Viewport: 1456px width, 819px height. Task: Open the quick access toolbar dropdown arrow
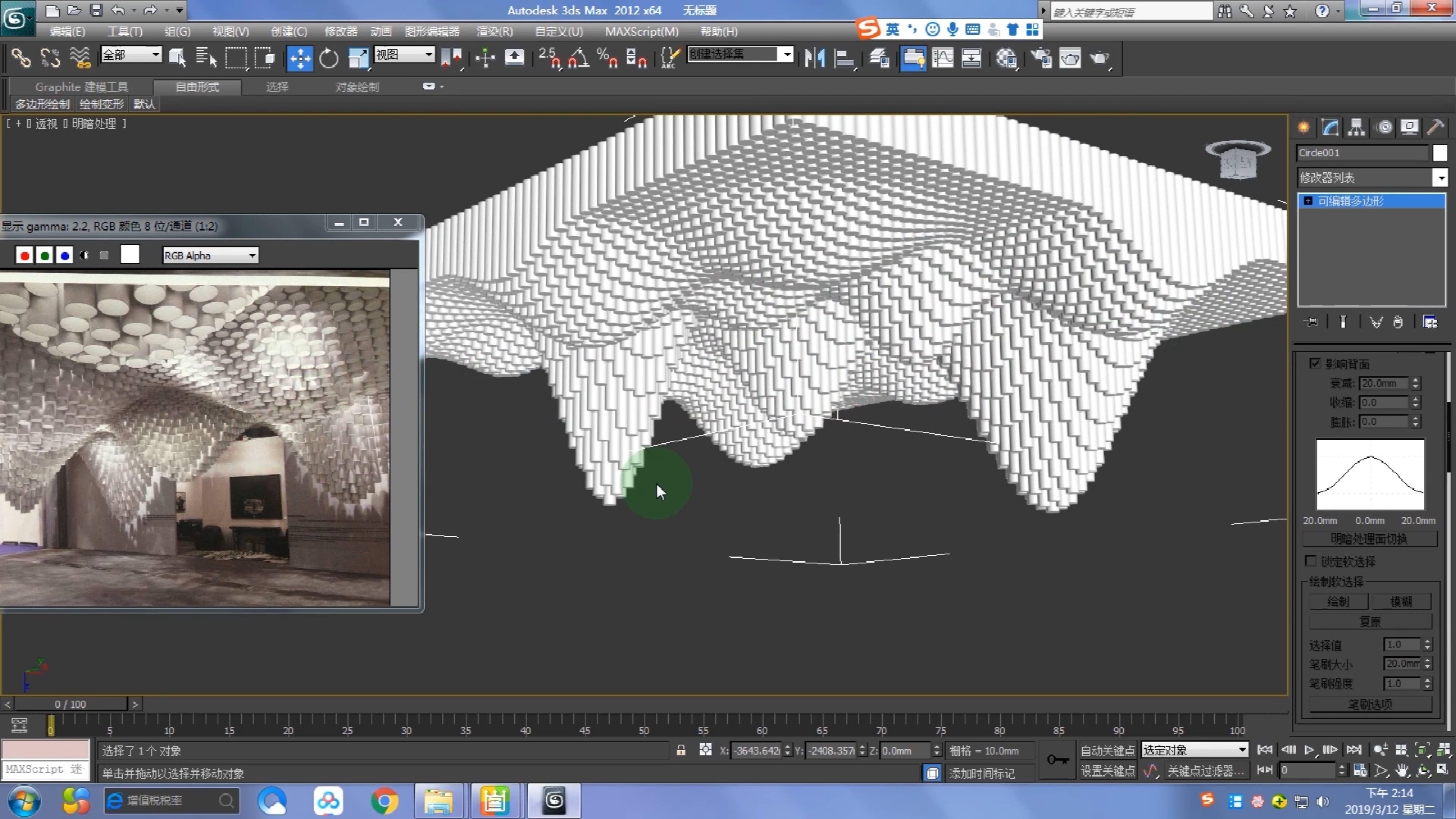[179, 10]
